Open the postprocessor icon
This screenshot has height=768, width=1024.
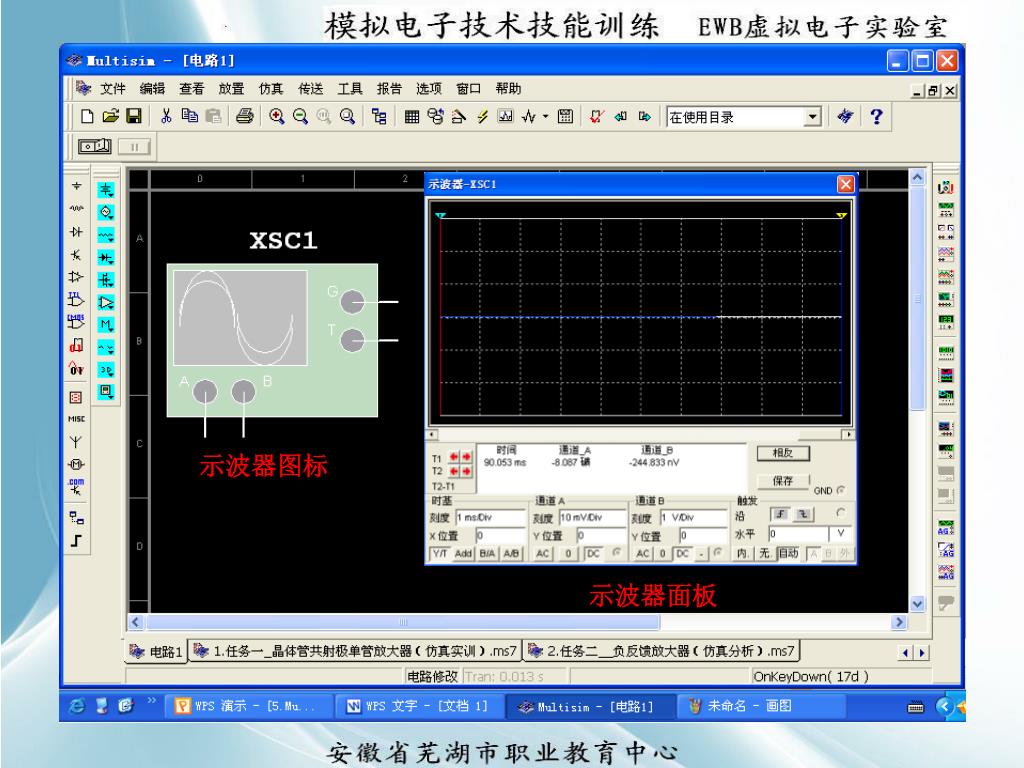coord(566,116)
